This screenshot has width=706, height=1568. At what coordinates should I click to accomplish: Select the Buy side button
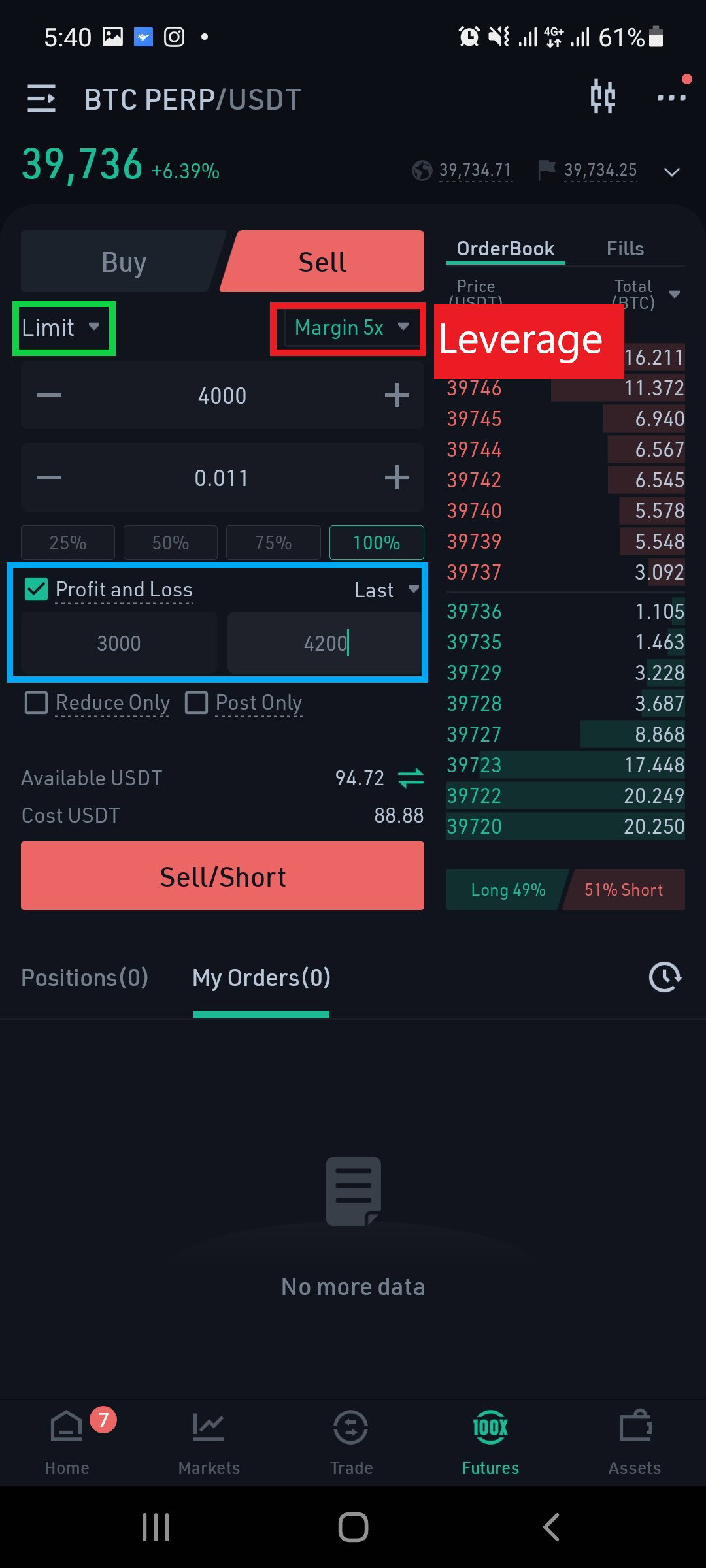point(124,261)
